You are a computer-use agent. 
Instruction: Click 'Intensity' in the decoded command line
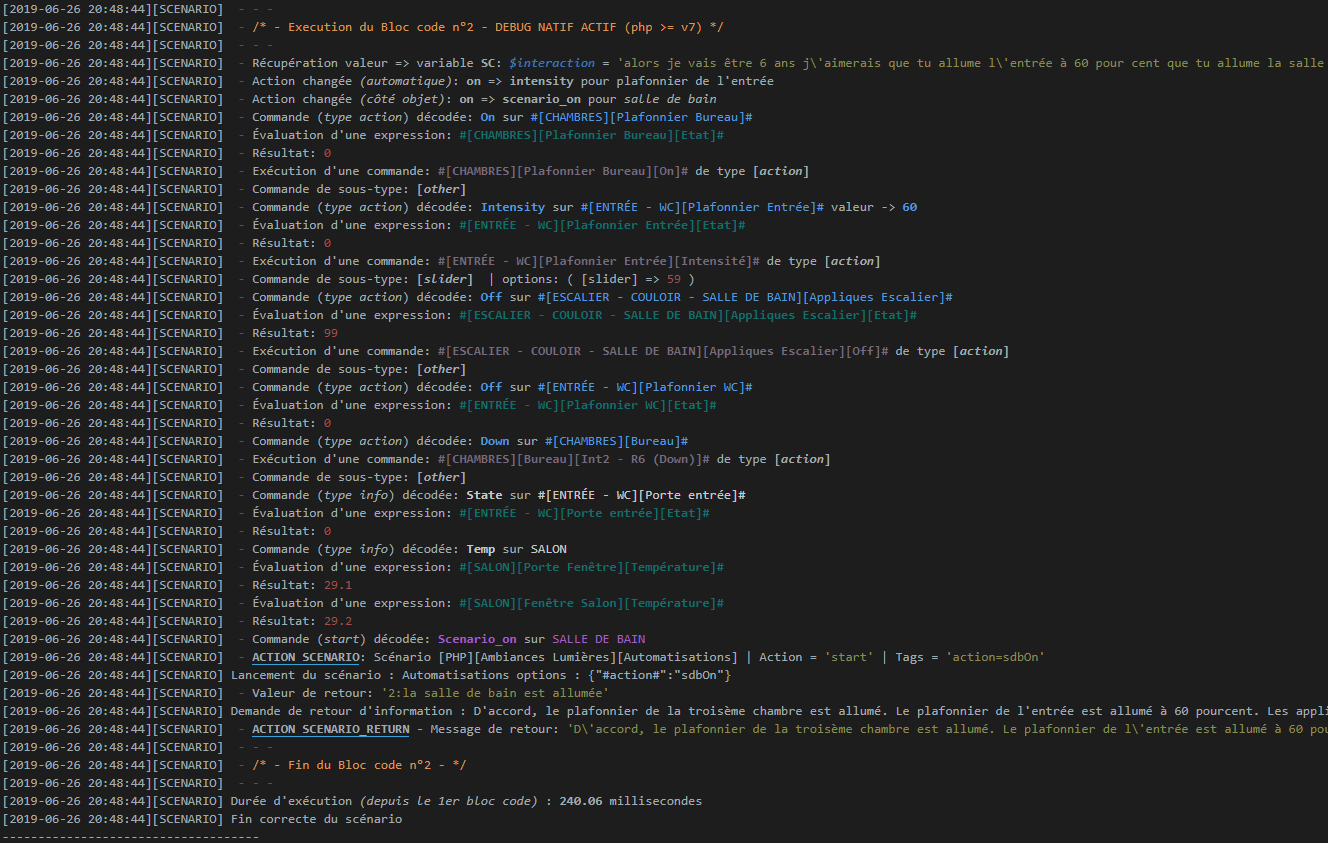(513, 207)
